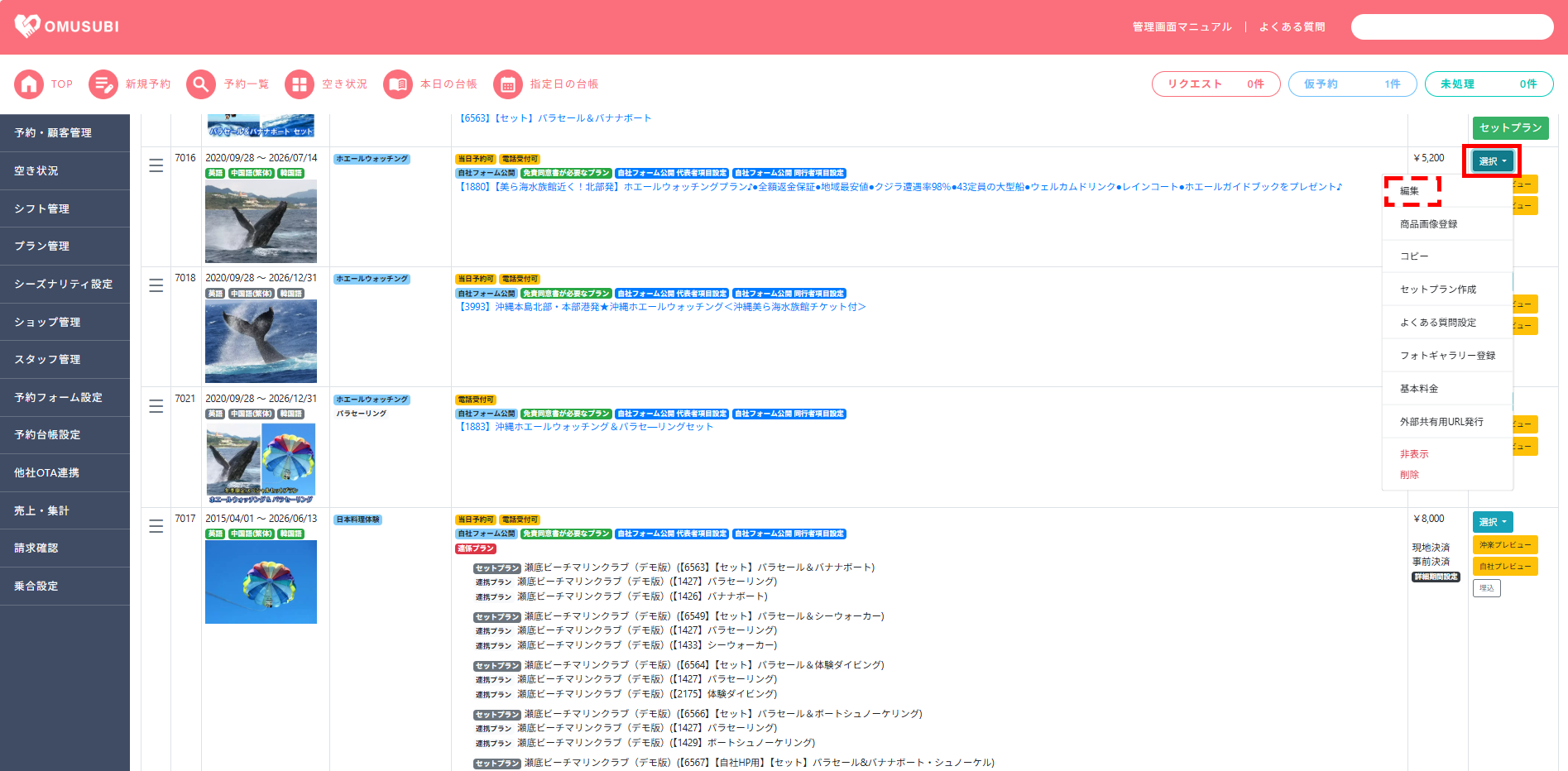Expand the 選択 dropdown for plan 7017

click(1492, 522)
